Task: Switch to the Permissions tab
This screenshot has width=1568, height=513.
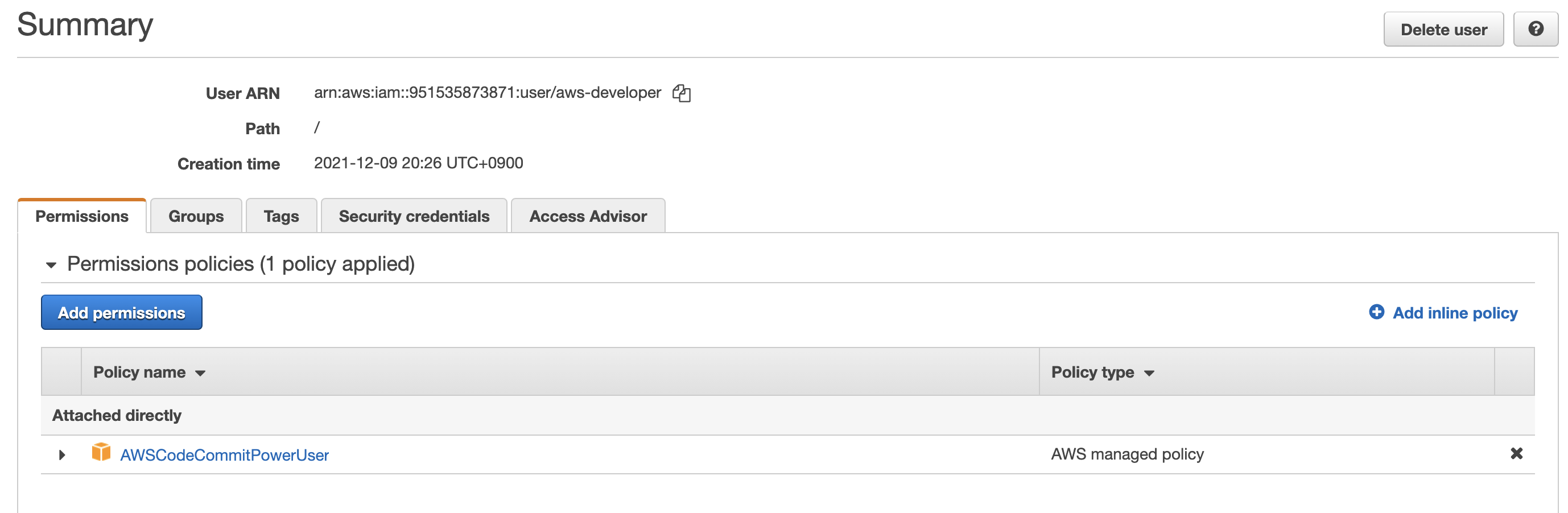Action: coord(81,216)
